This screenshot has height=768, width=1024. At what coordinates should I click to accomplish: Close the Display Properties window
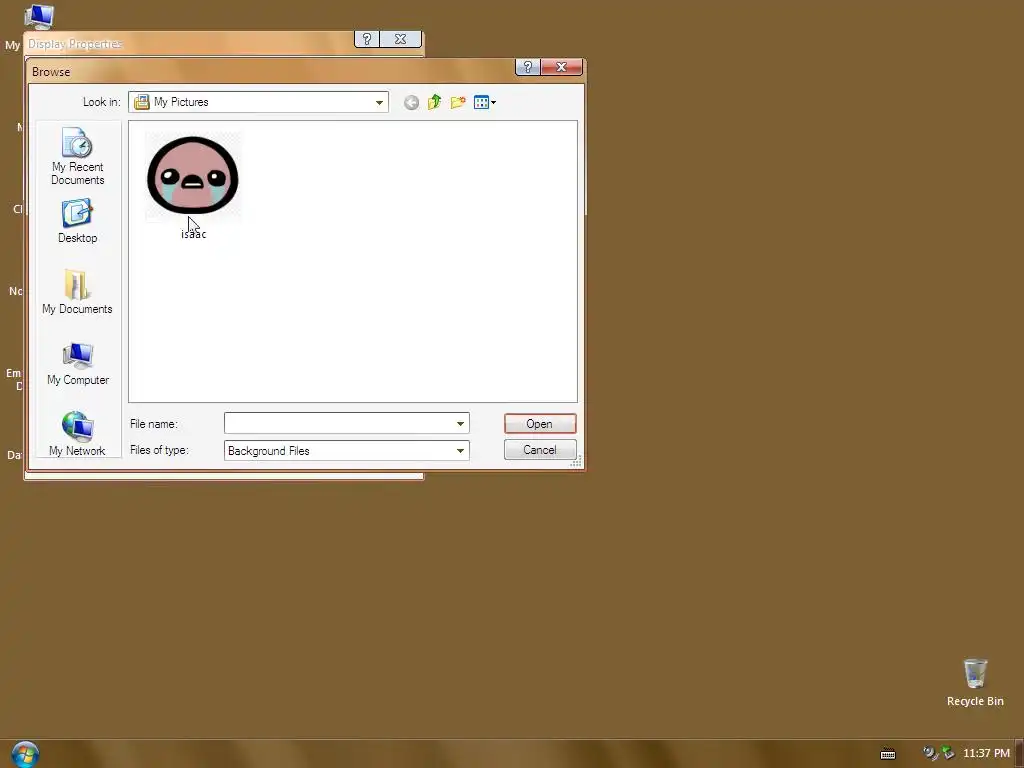click(400, 39)
